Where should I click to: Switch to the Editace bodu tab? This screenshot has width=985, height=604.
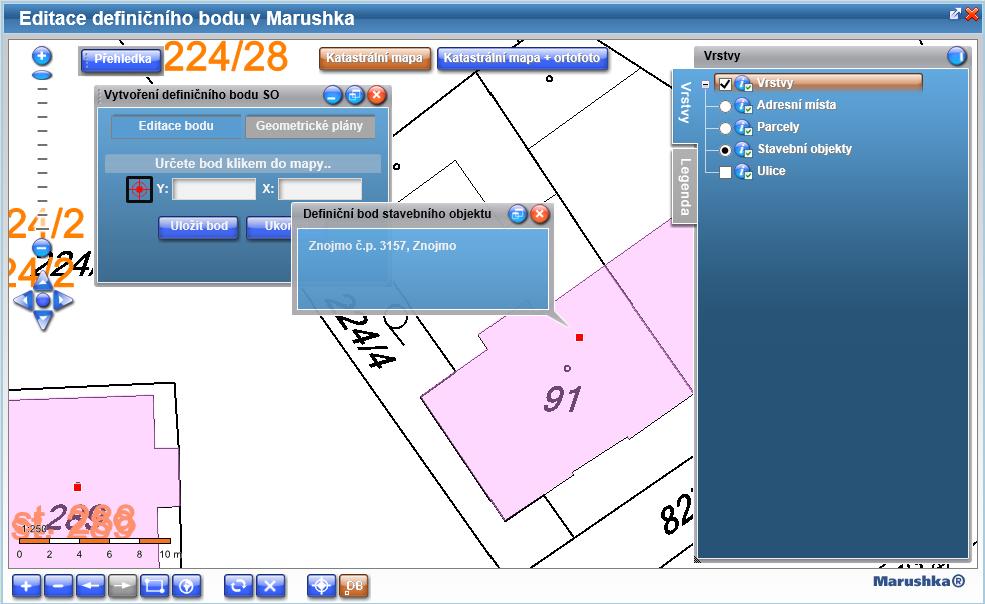click(176, 126)
